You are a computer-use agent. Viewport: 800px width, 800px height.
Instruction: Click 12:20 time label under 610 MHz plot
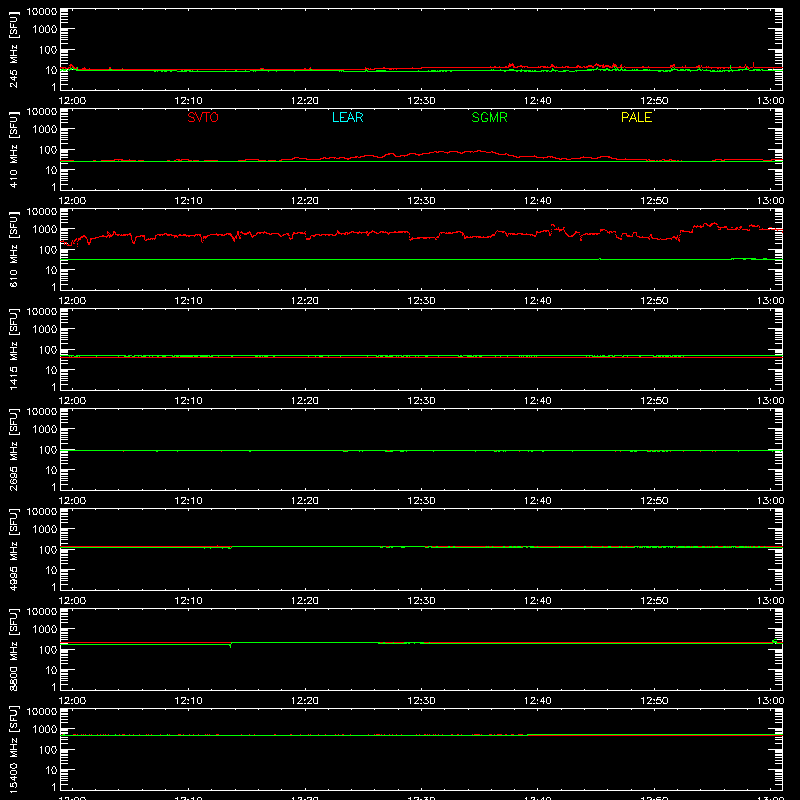[x=305, y=301]
